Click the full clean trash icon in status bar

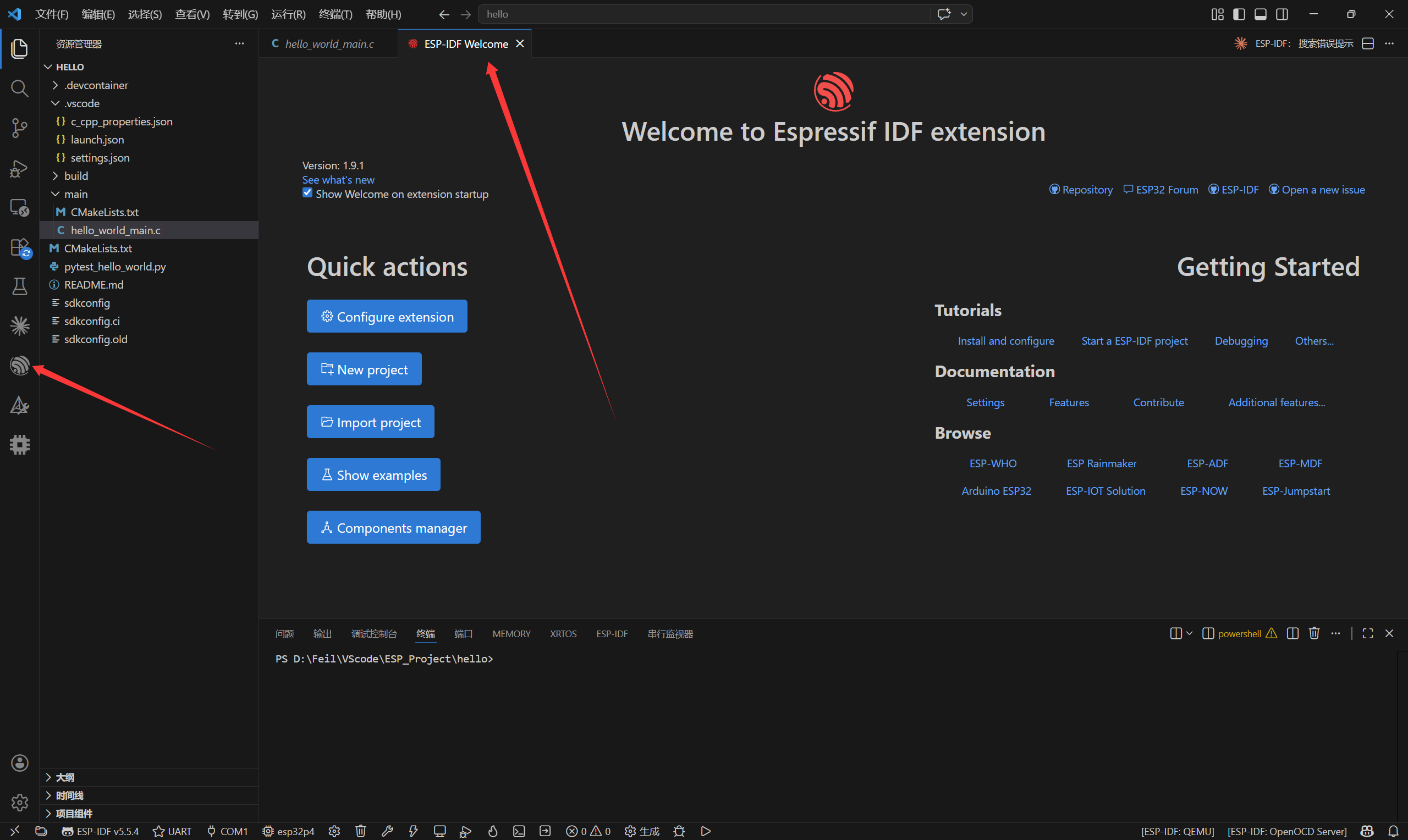pyautogui.click(x=361, y=831)
